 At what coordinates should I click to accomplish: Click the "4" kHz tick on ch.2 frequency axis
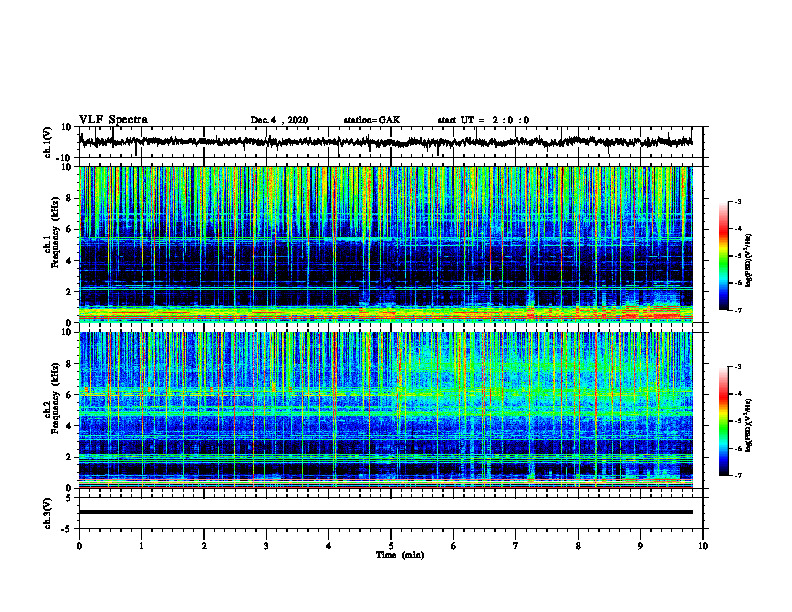[x=69, y=426]
